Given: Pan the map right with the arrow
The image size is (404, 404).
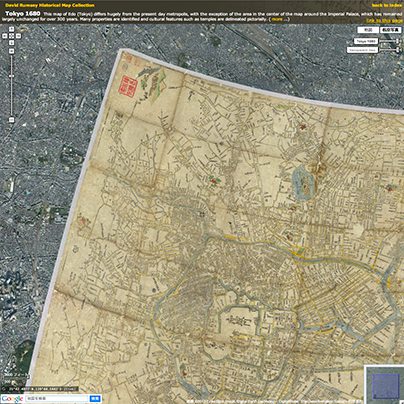Looking at the screenshot, I should coord(18,36).
